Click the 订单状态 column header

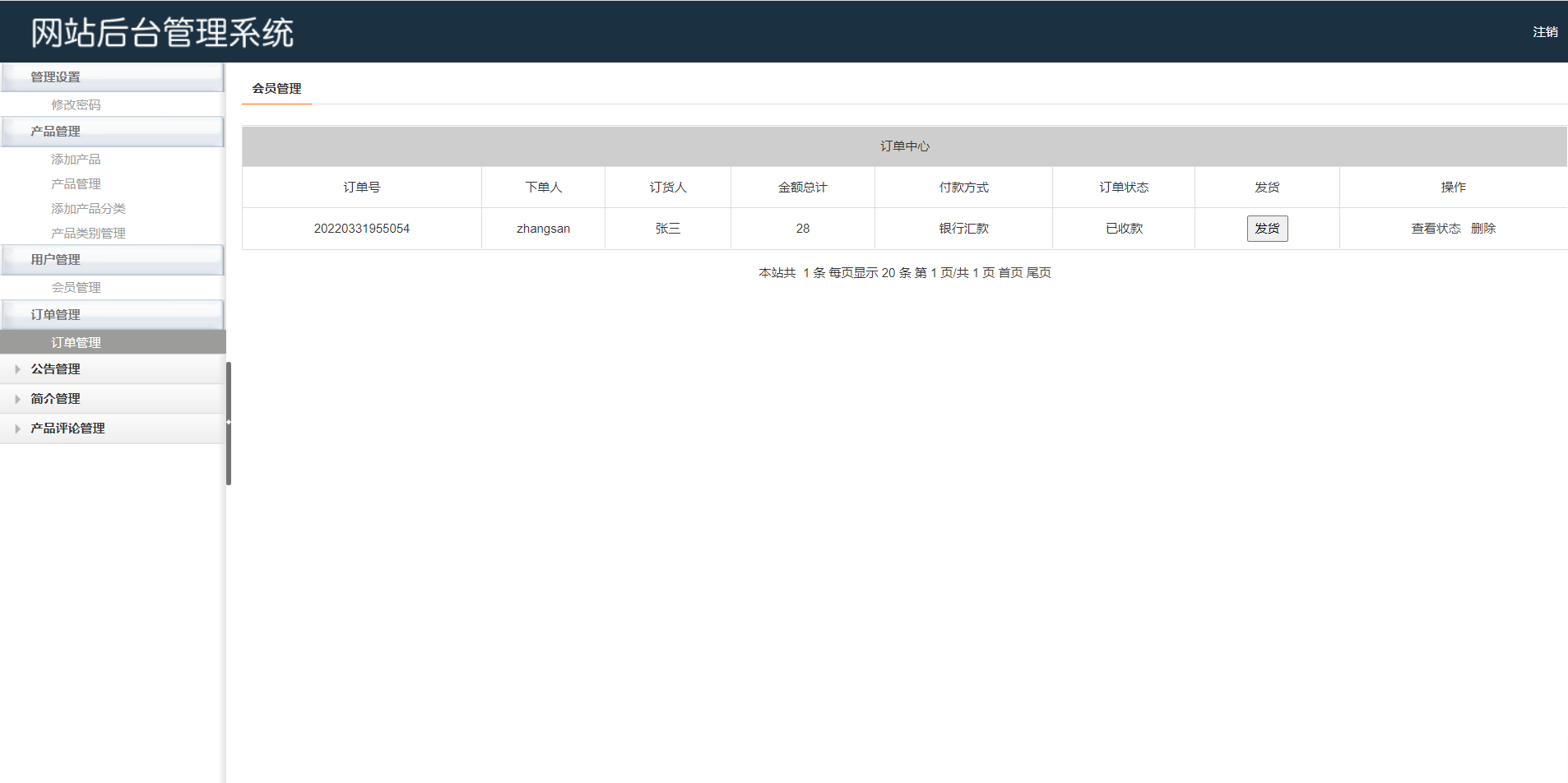(1124, 188)
